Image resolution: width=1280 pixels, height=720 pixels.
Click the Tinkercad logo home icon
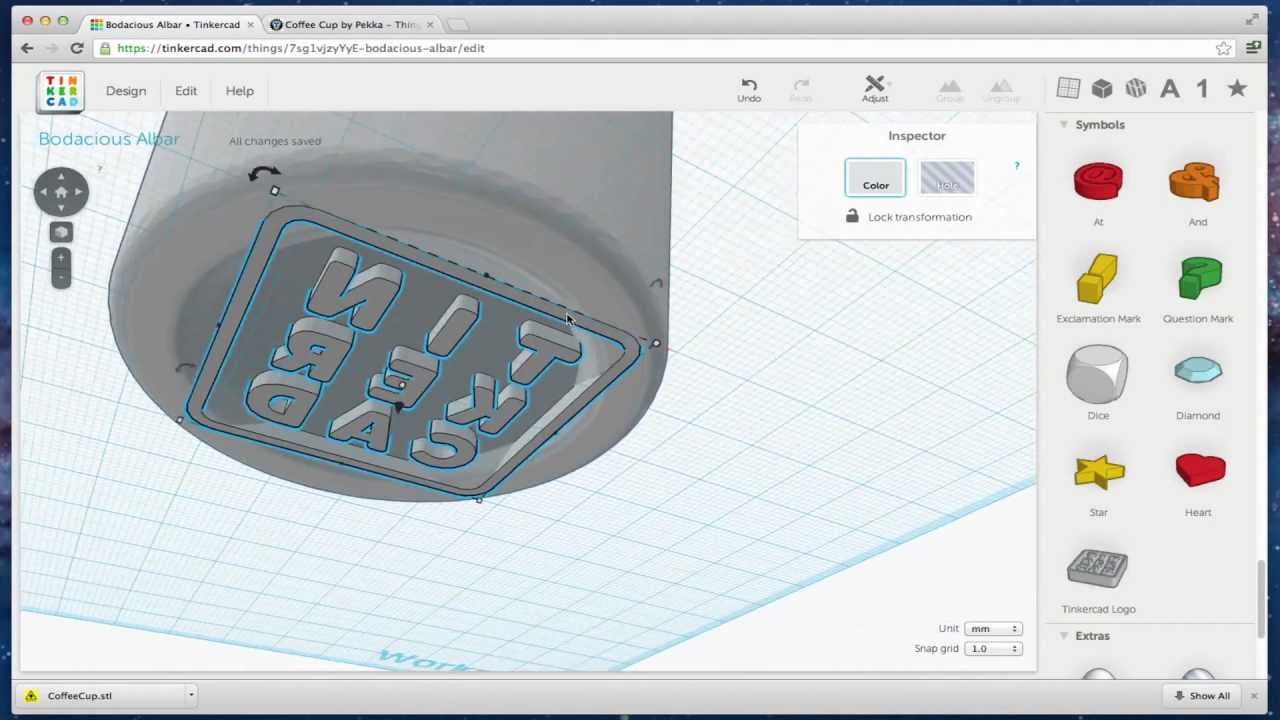pos(61,91)
